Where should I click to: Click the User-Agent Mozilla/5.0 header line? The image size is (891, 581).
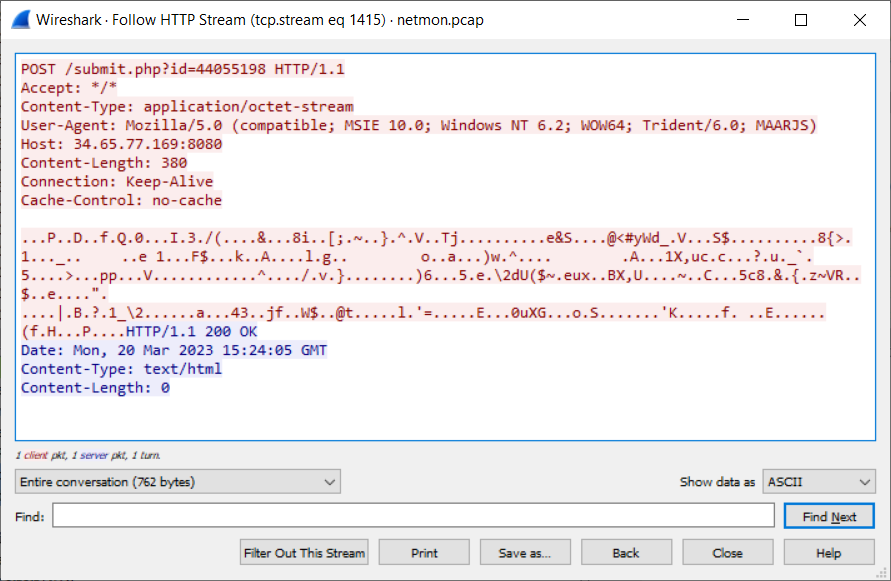coord(419,125)
